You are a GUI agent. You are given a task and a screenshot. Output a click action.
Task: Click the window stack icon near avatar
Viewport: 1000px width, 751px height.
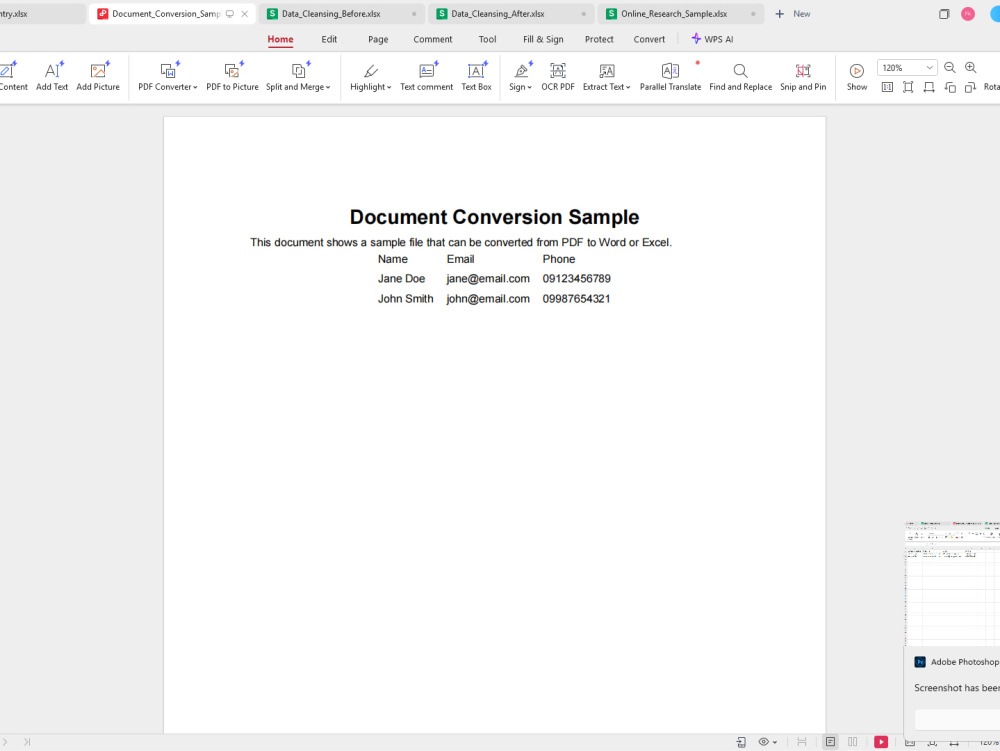pos(944,14)
